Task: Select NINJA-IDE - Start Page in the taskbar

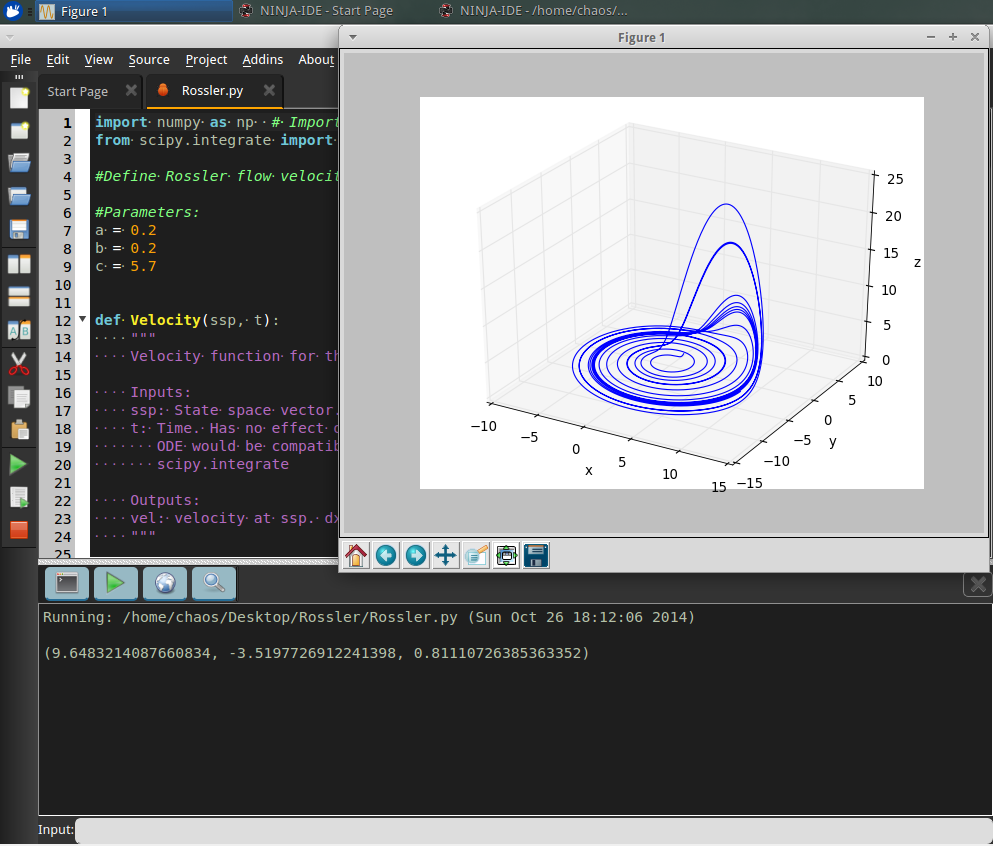Action: [317, 11]
